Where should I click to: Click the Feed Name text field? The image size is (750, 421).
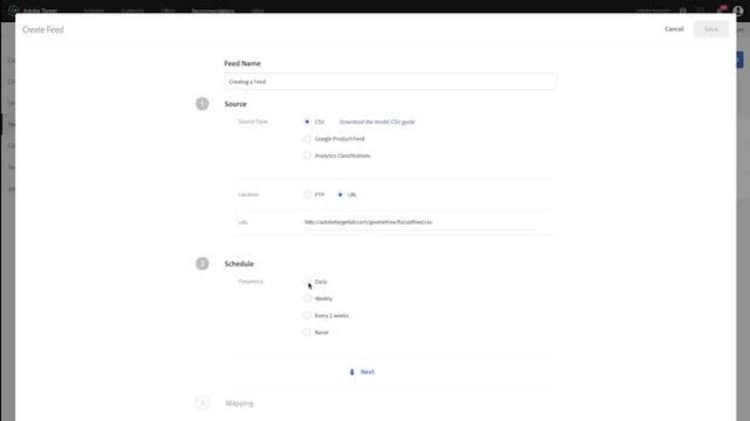(x=390, y=82)
